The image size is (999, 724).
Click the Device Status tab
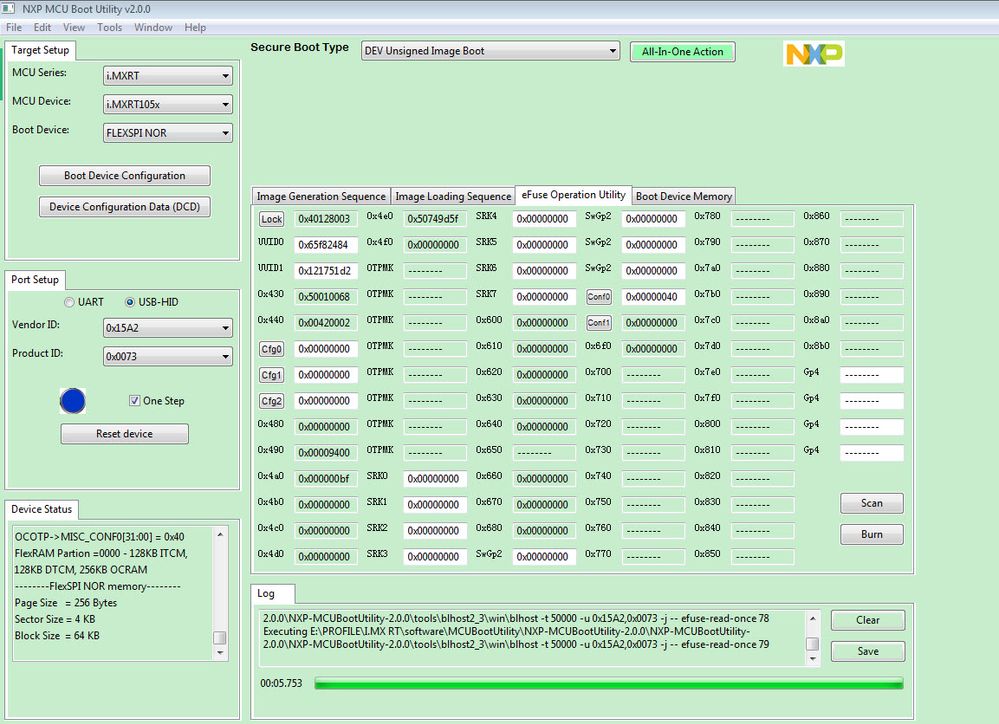[41, 509]
